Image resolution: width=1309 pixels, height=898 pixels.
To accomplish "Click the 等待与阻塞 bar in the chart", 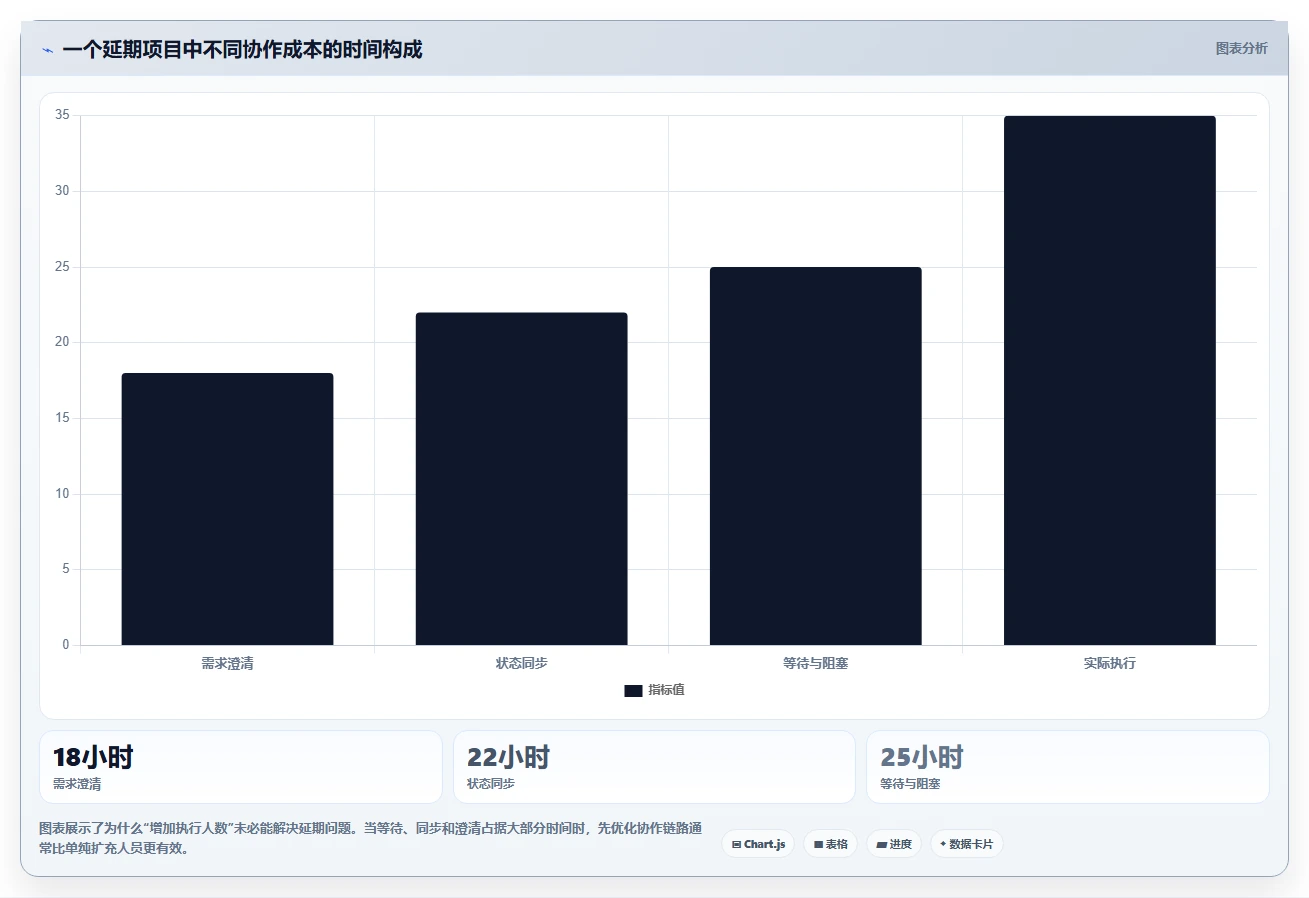I will point(815,456).
